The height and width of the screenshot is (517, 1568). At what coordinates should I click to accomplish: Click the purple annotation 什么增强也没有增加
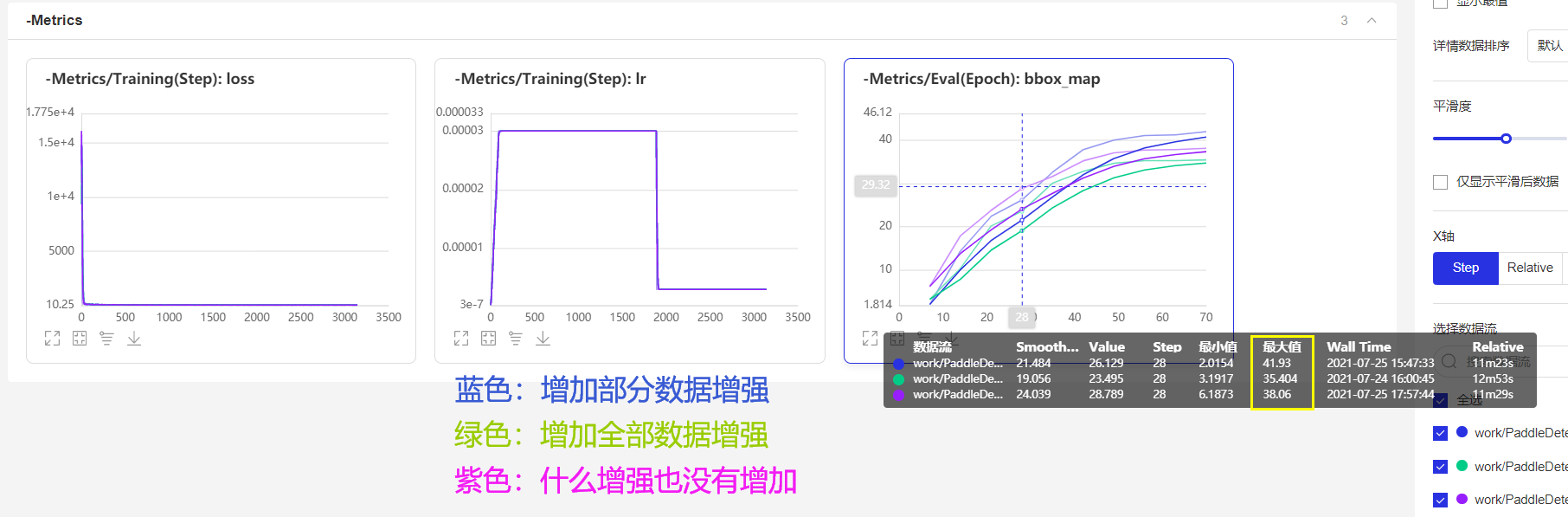pyautogui.click(x=668, y=481)
